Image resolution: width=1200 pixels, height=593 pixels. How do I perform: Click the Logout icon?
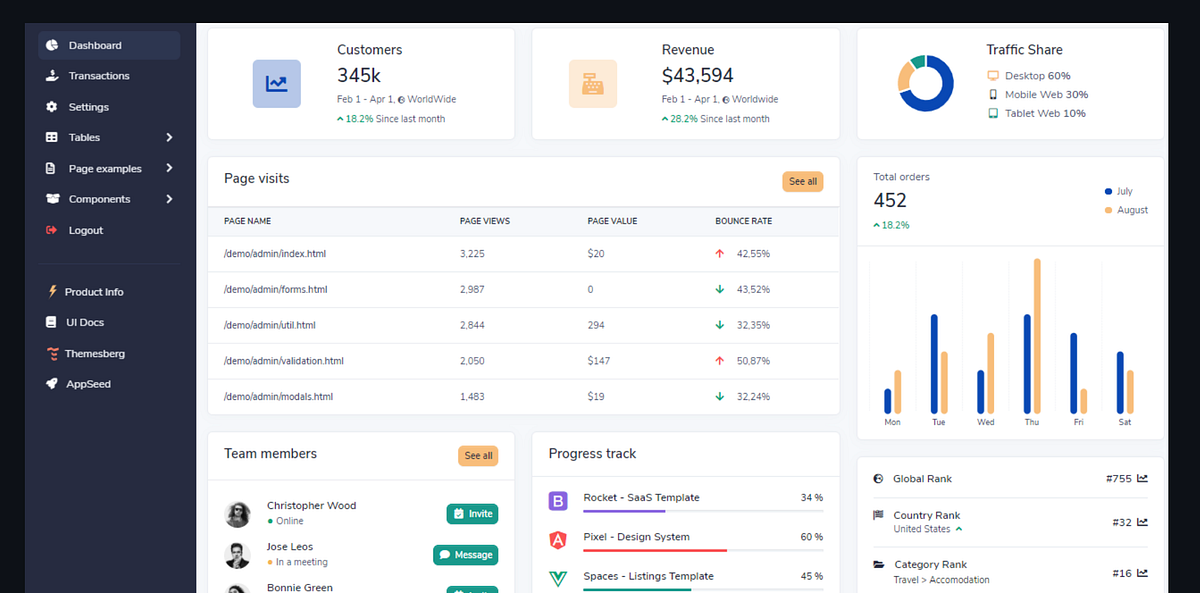point(51,230)
